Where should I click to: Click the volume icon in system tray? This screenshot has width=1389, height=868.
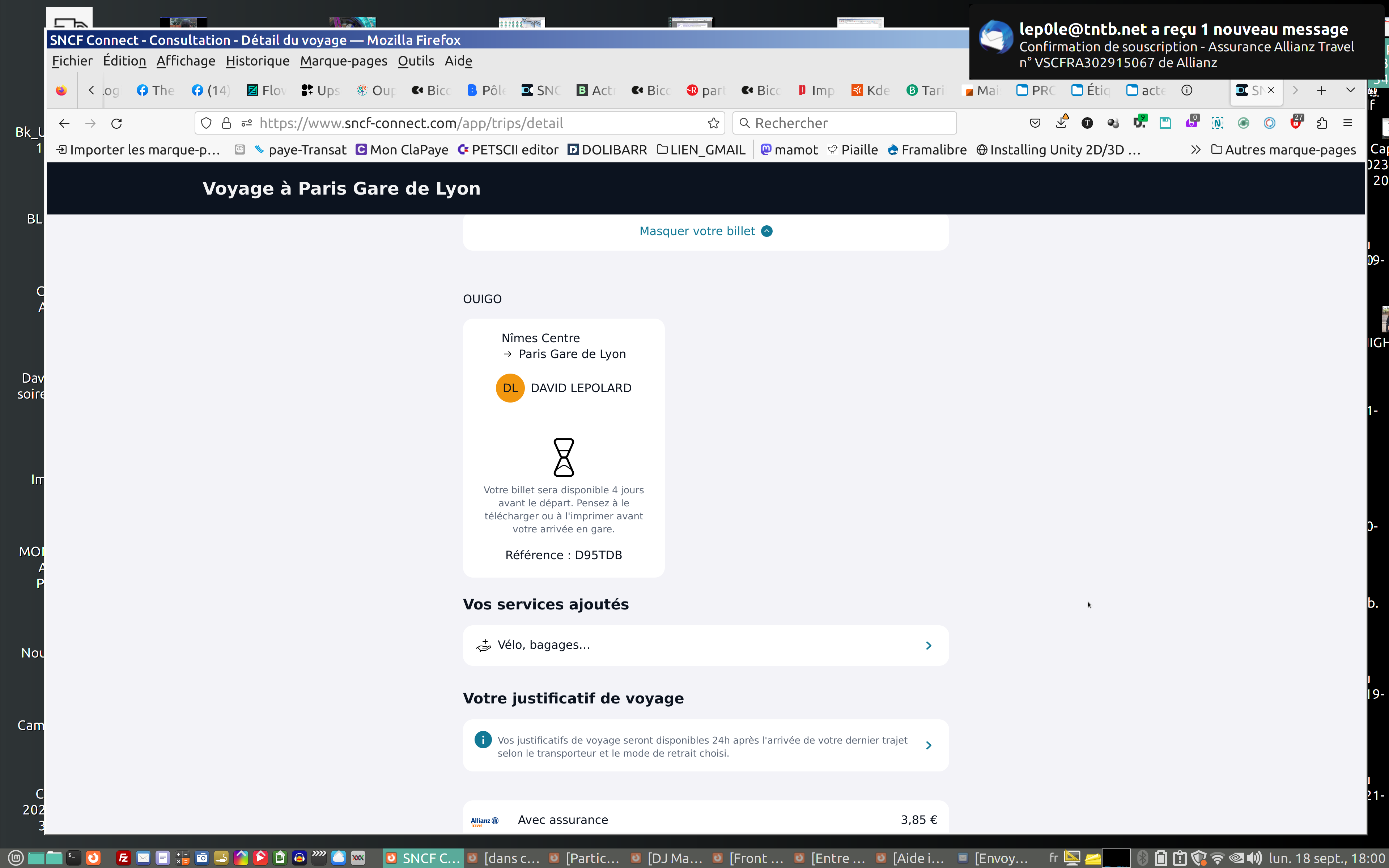1254,858
